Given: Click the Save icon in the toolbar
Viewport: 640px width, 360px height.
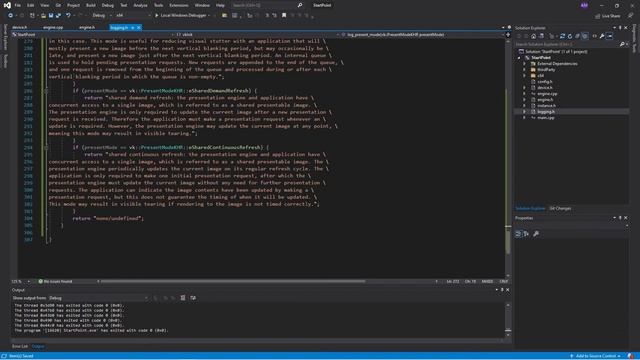Looking at the screenshot, I should coord(51,16).
